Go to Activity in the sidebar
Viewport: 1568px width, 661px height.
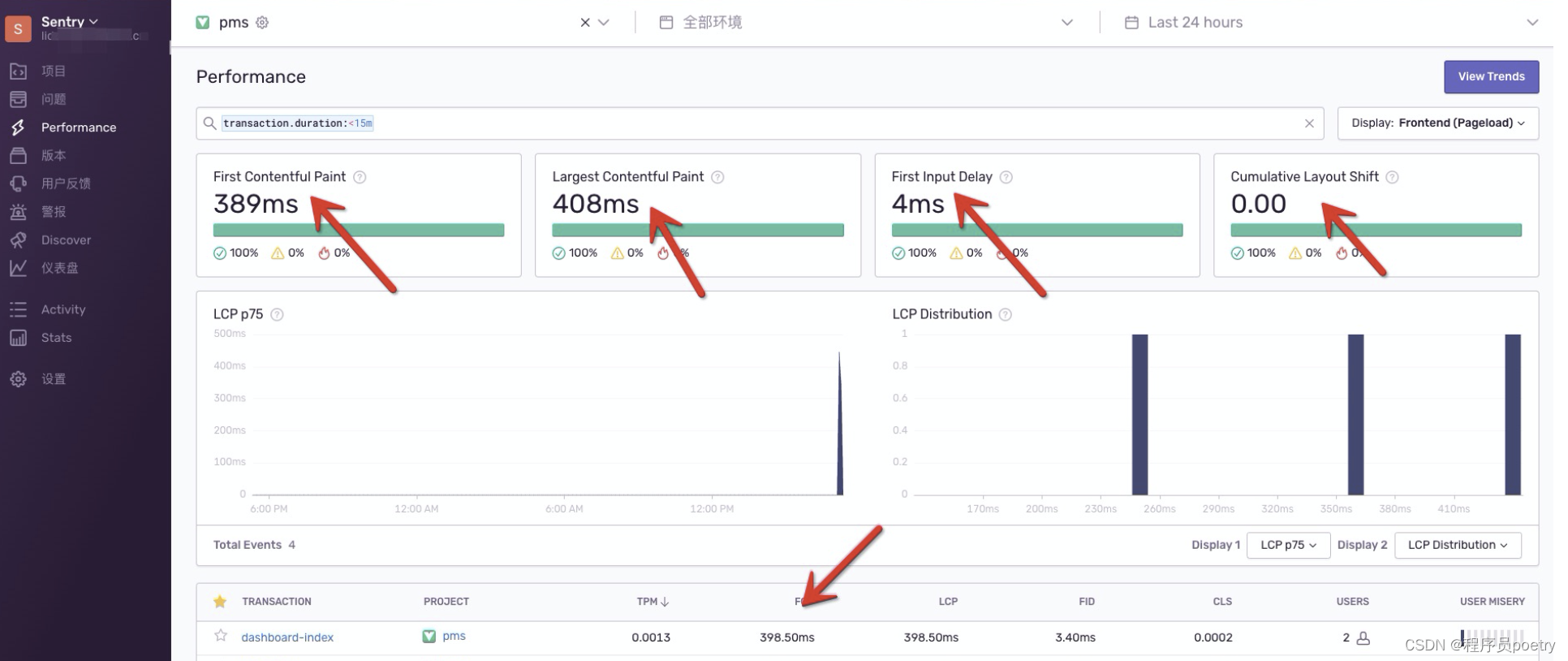coord(63,309)
